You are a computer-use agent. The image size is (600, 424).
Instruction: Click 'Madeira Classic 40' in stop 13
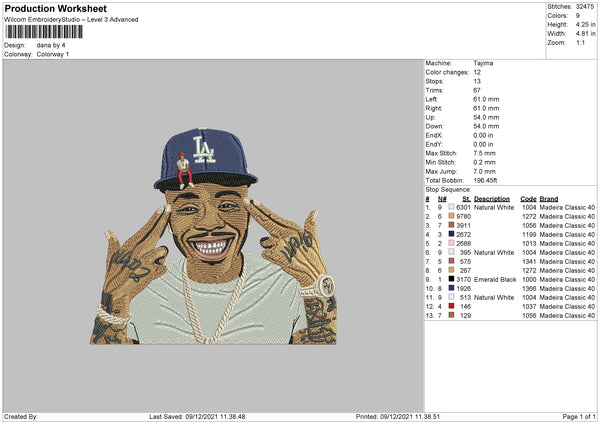(567, 315)
